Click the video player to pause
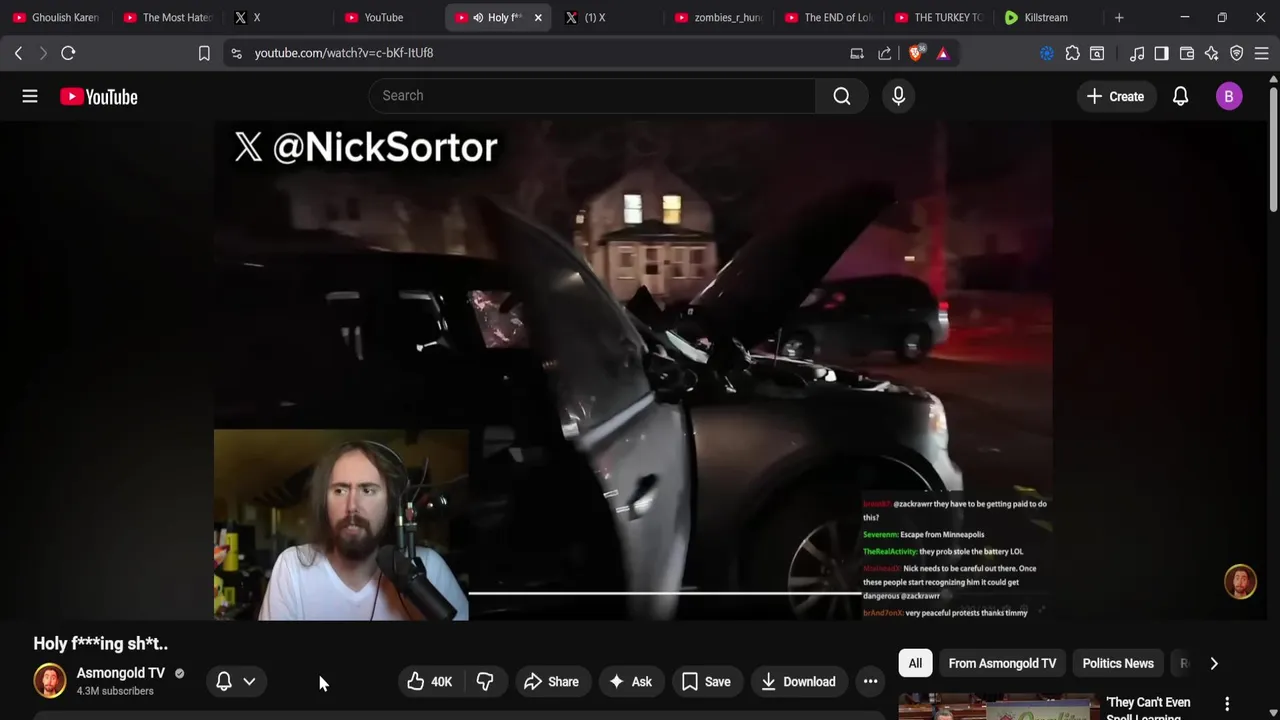This screenshot has height=720, width=1280. tap(633, 370)
